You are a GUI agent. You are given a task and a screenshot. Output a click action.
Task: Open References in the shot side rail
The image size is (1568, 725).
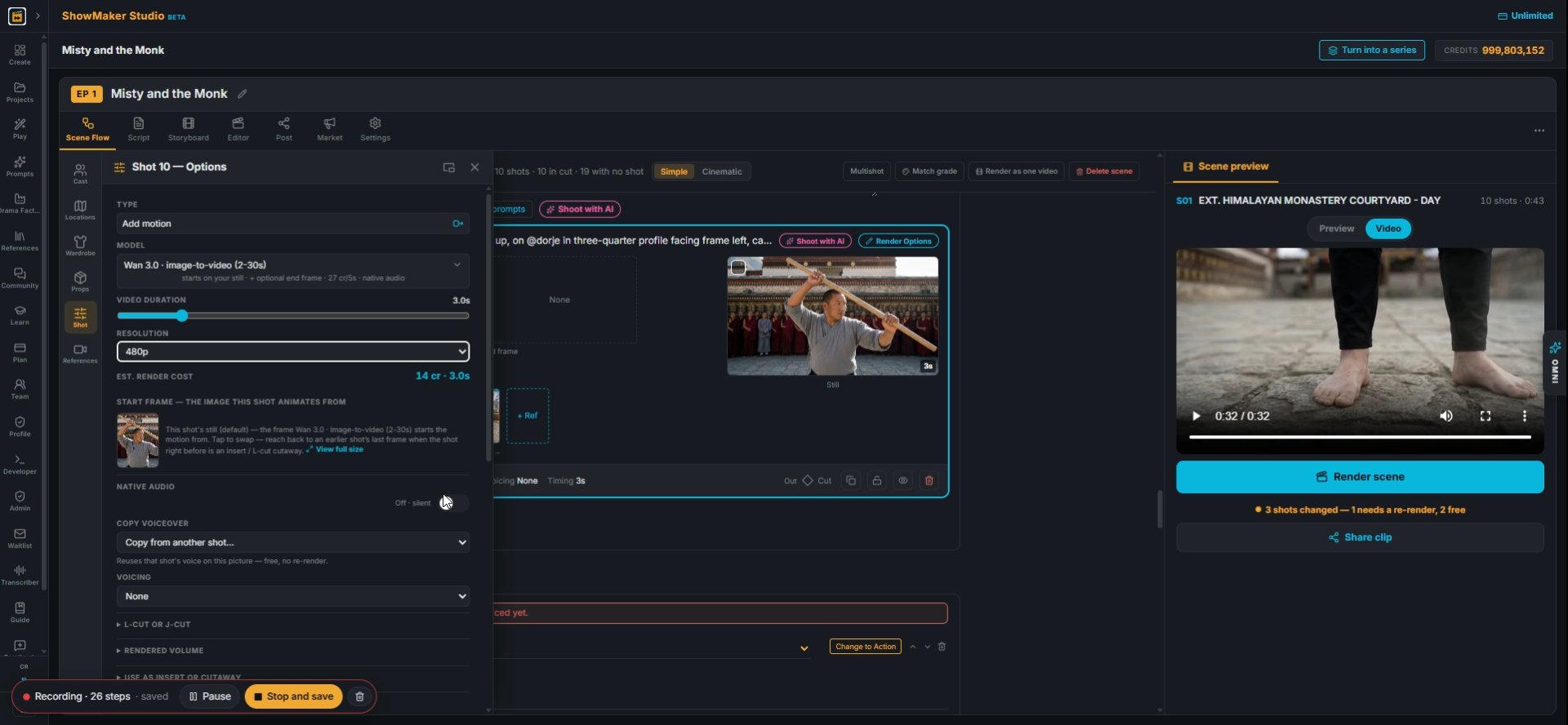pos(80,353)
